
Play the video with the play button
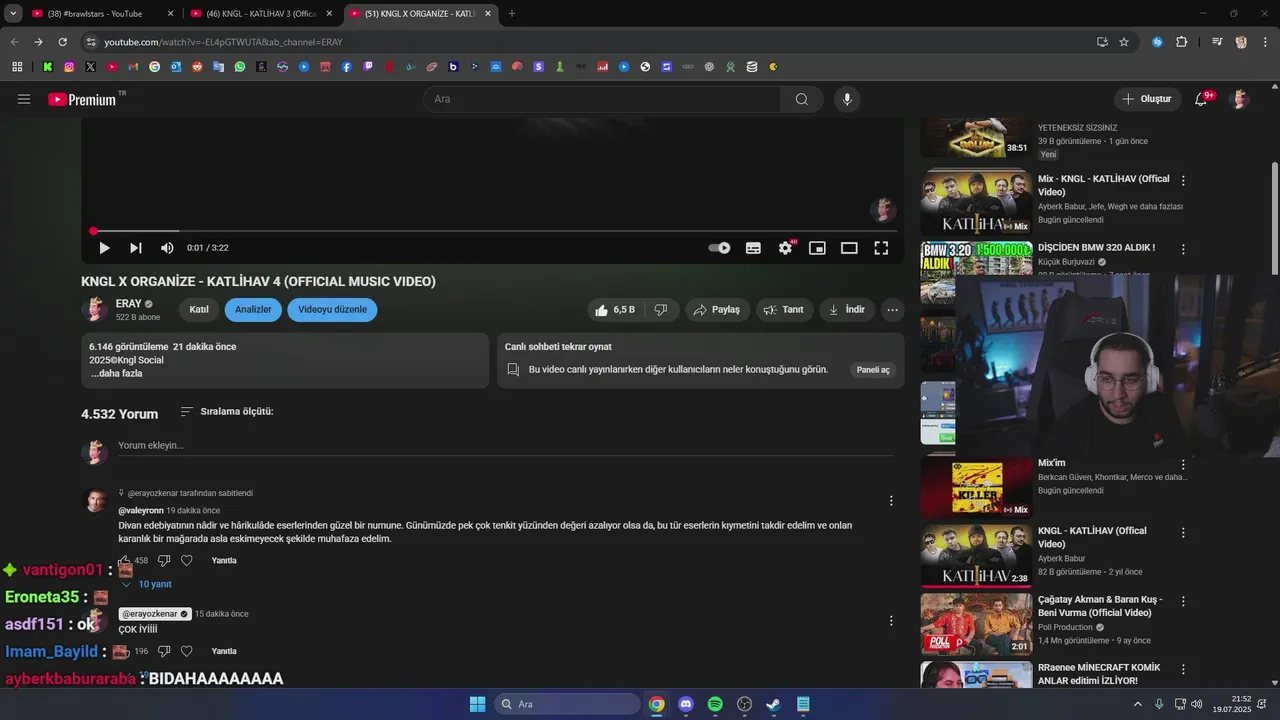104,248
